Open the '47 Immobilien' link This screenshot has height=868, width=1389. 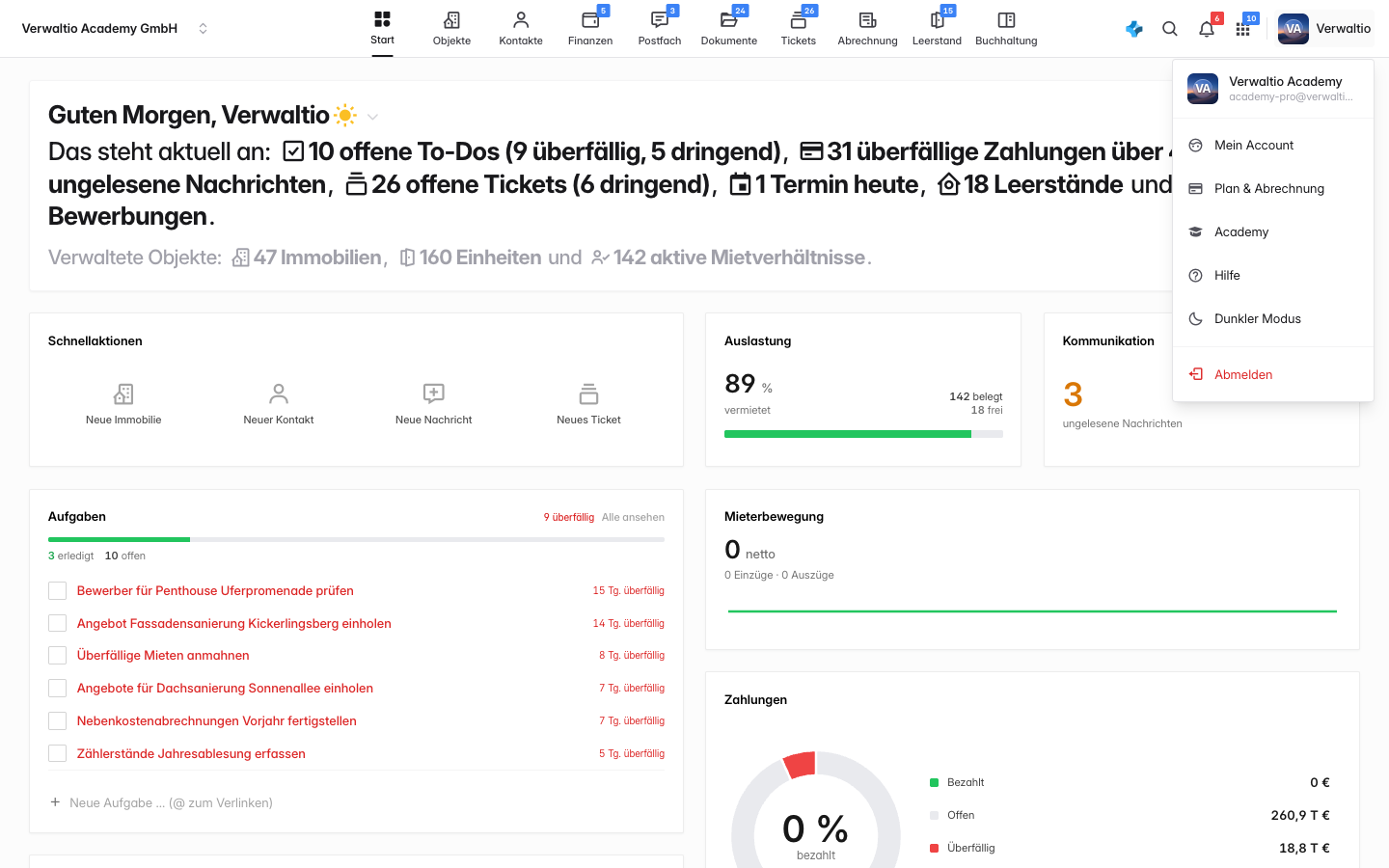click(308, 258)
